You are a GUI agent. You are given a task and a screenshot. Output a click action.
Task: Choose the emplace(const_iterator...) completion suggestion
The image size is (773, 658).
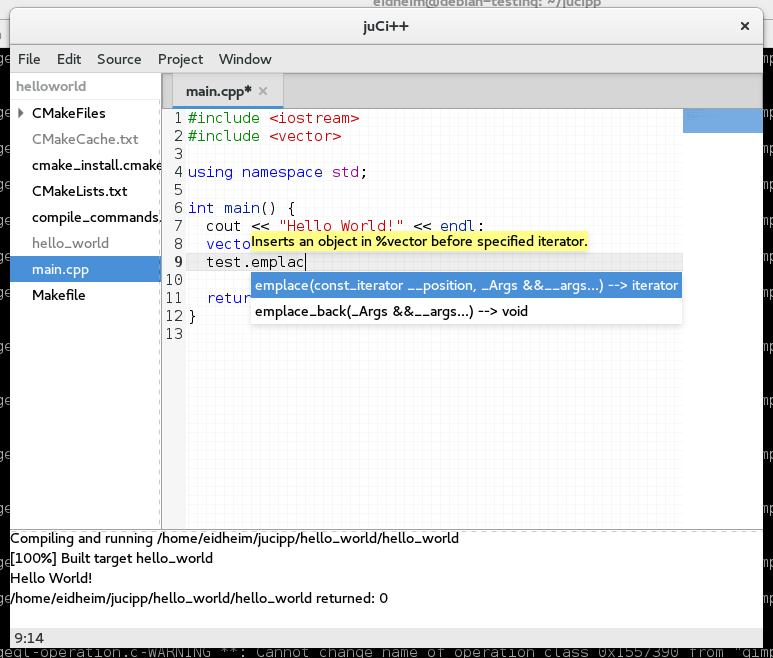click(x=466, y=286)
